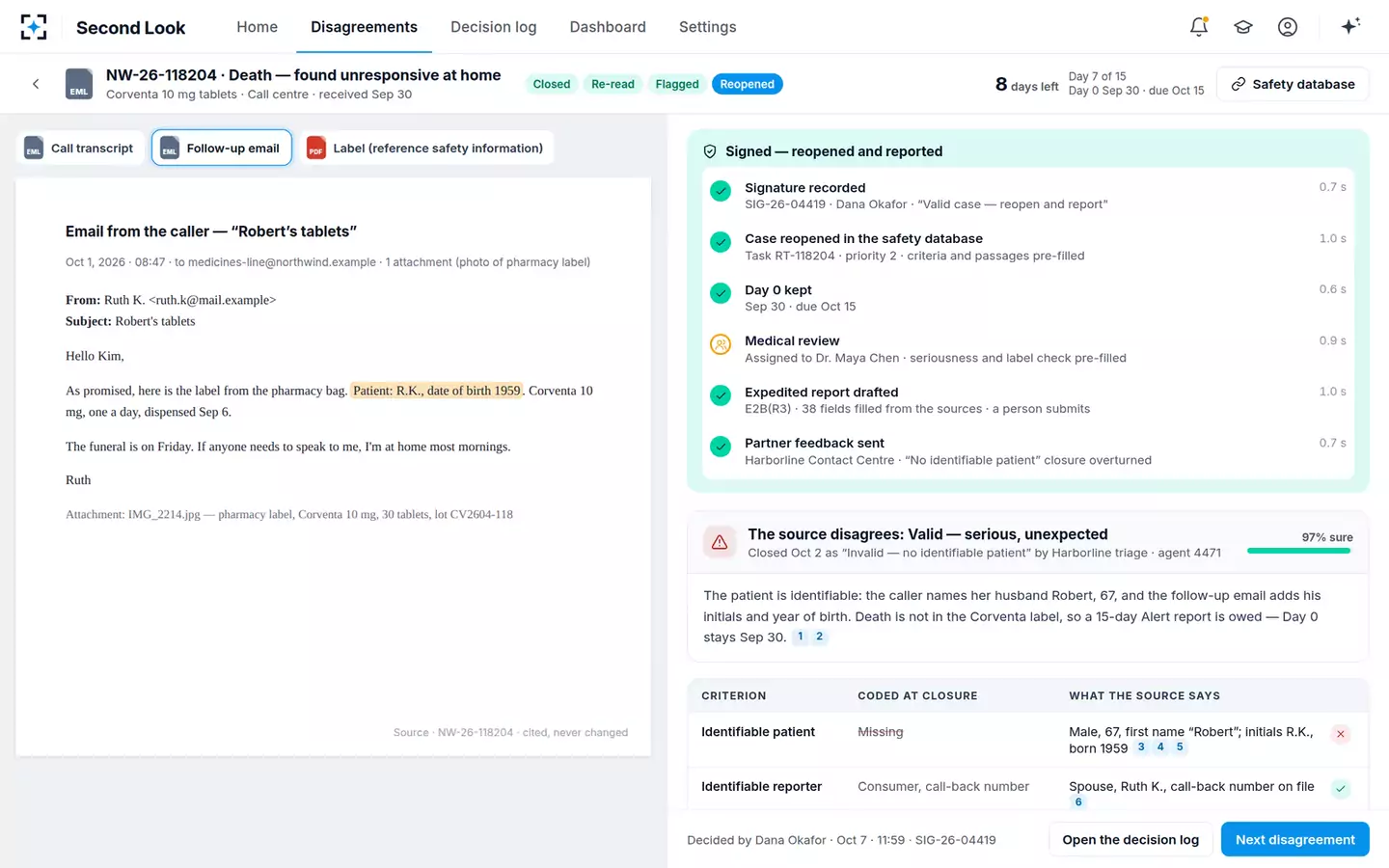Open the Home tab
The image size is (1389, 868).
coord(258,27)
